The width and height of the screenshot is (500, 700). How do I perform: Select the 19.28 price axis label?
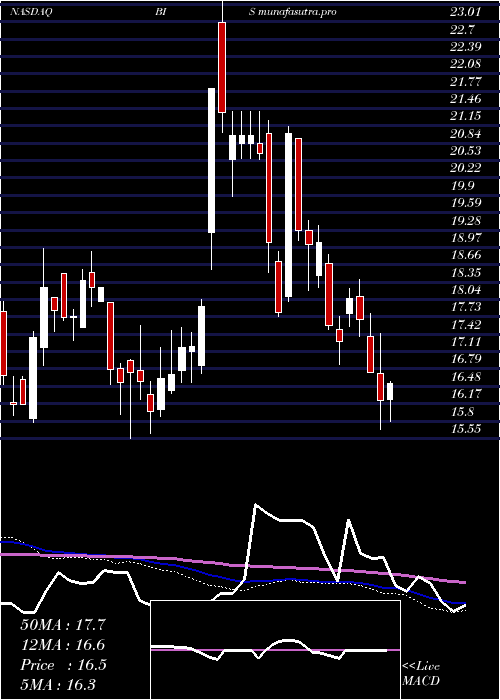(466, 221)
